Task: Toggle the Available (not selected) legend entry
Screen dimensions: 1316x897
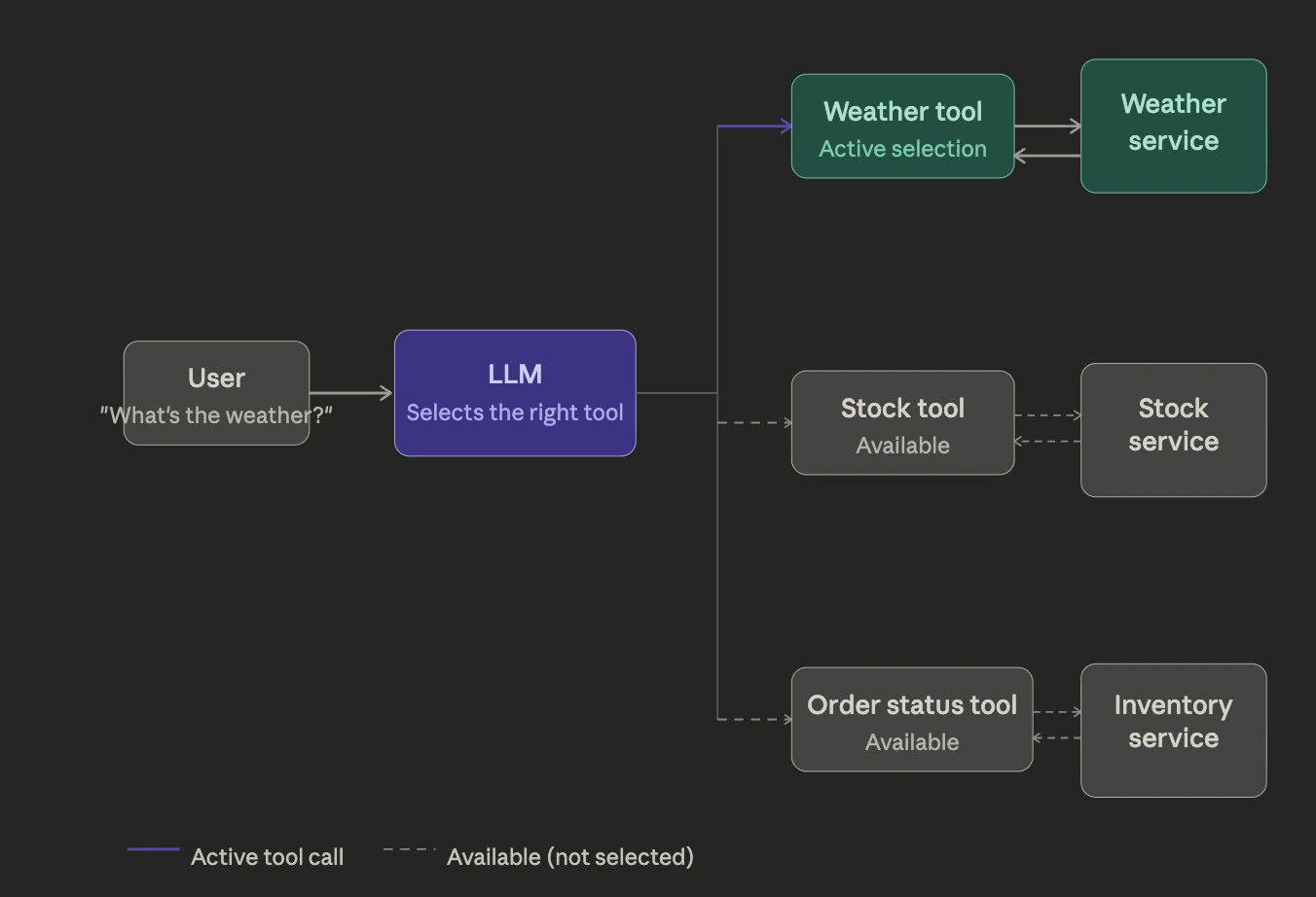Action: 569,856
